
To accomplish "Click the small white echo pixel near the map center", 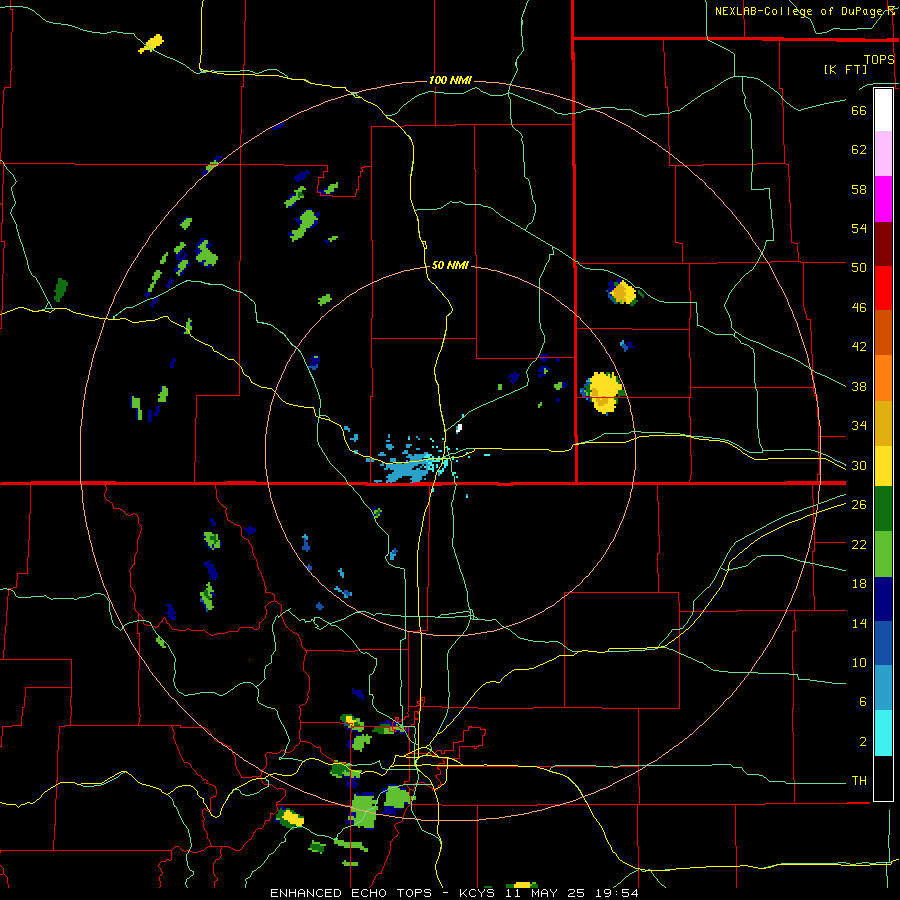I will (459, 428).
